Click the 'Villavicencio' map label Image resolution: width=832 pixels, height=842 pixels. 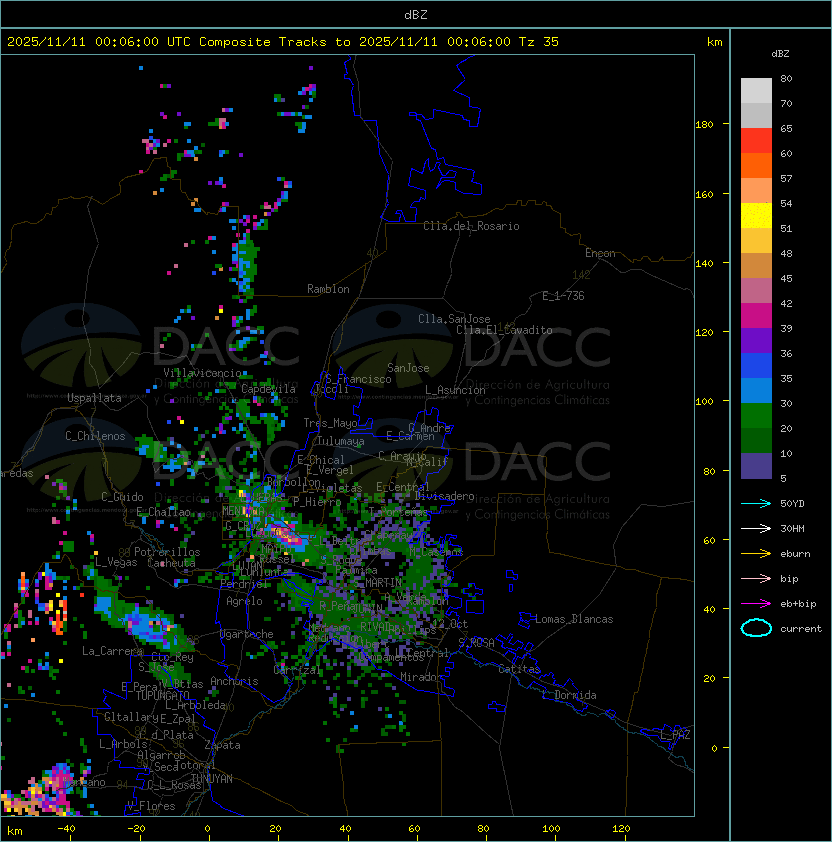point(202,373)
